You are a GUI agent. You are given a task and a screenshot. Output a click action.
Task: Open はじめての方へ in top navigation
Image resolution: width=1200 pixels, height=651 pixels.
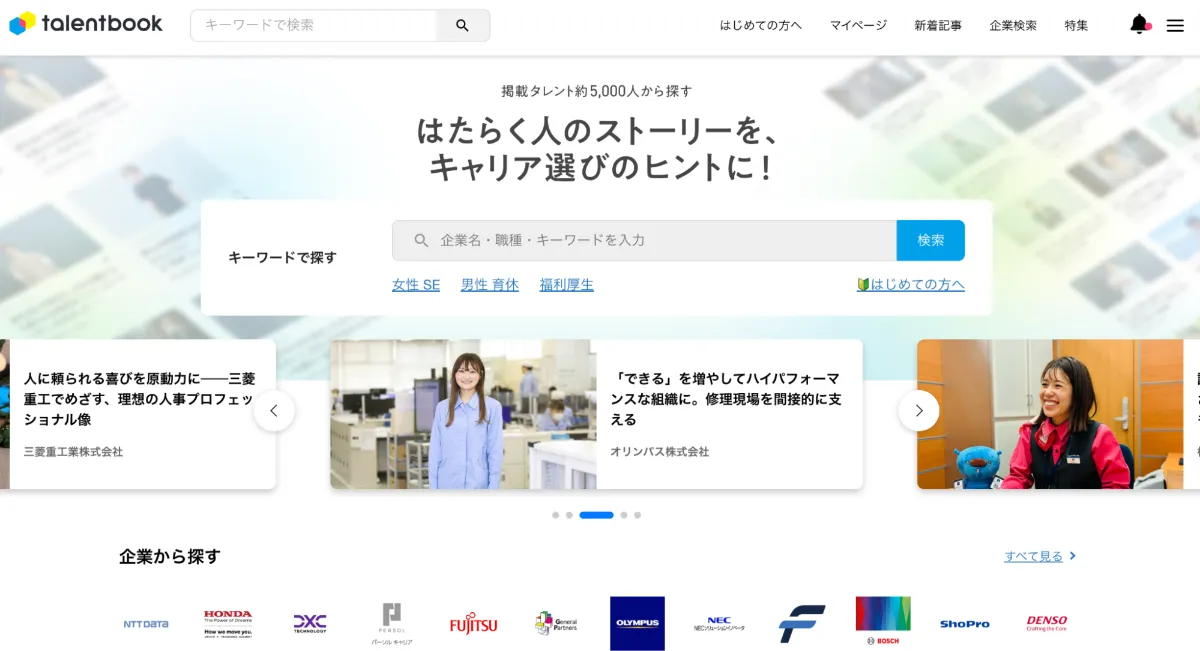(x=761, y=26)
